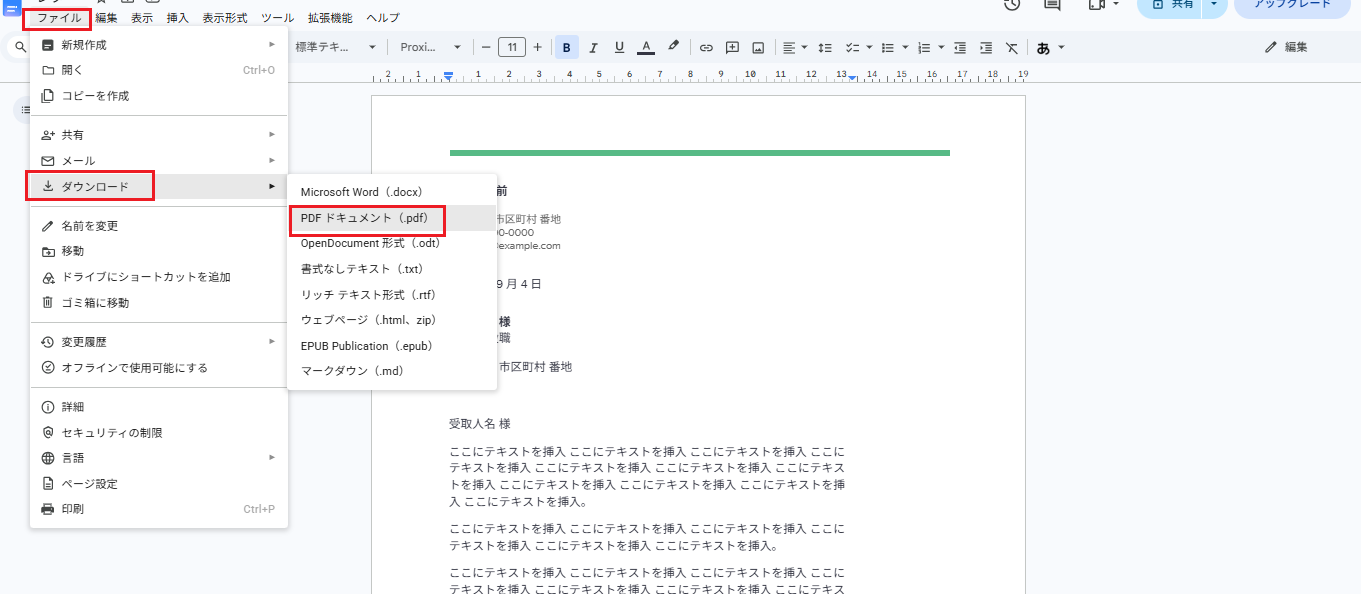Open the 編集 editing mode selector
This screenshot has height=594, width=1361.
point(1286,47)
